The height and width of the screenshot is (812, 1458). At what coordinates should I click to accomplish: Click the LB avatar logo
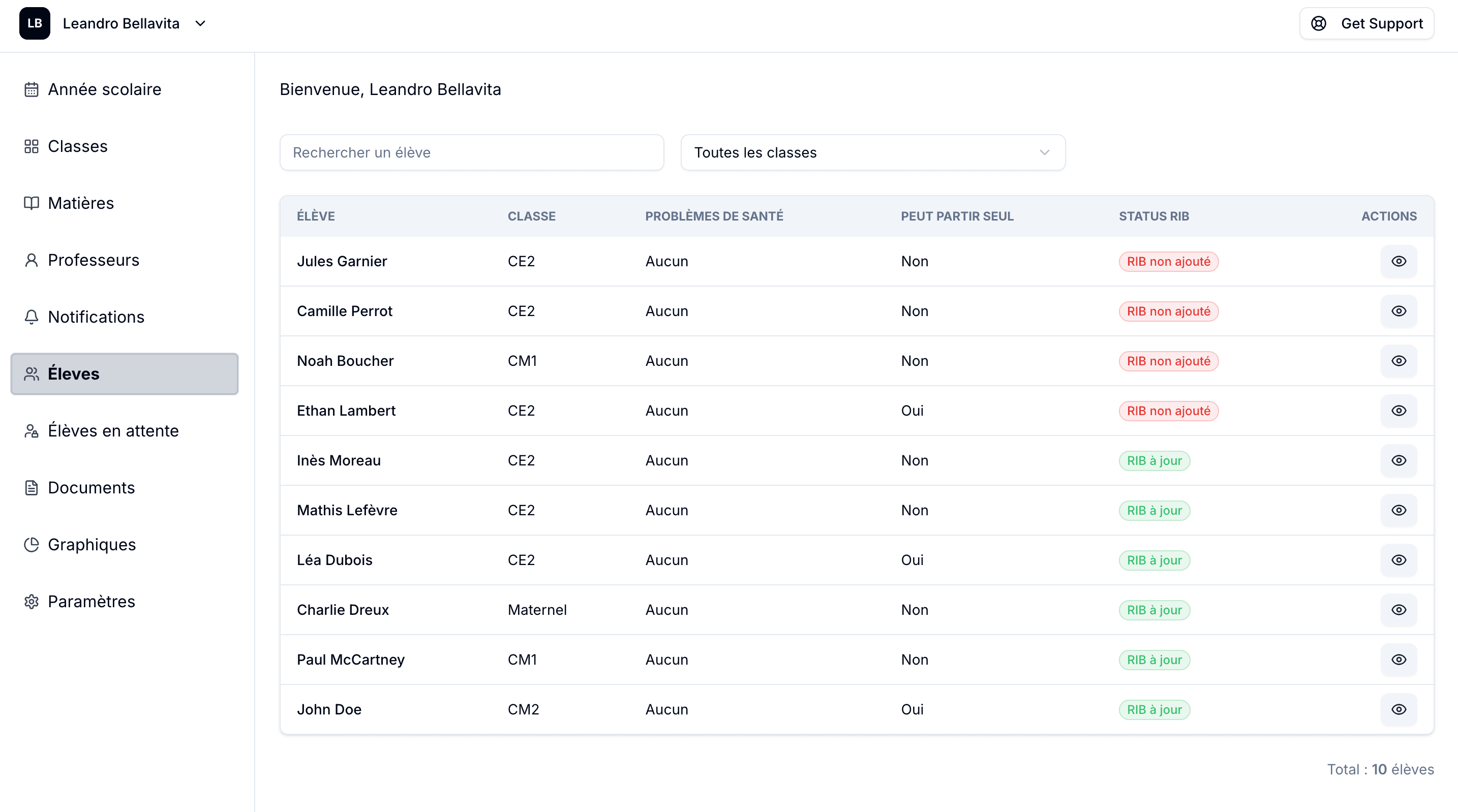click(35, 23)
